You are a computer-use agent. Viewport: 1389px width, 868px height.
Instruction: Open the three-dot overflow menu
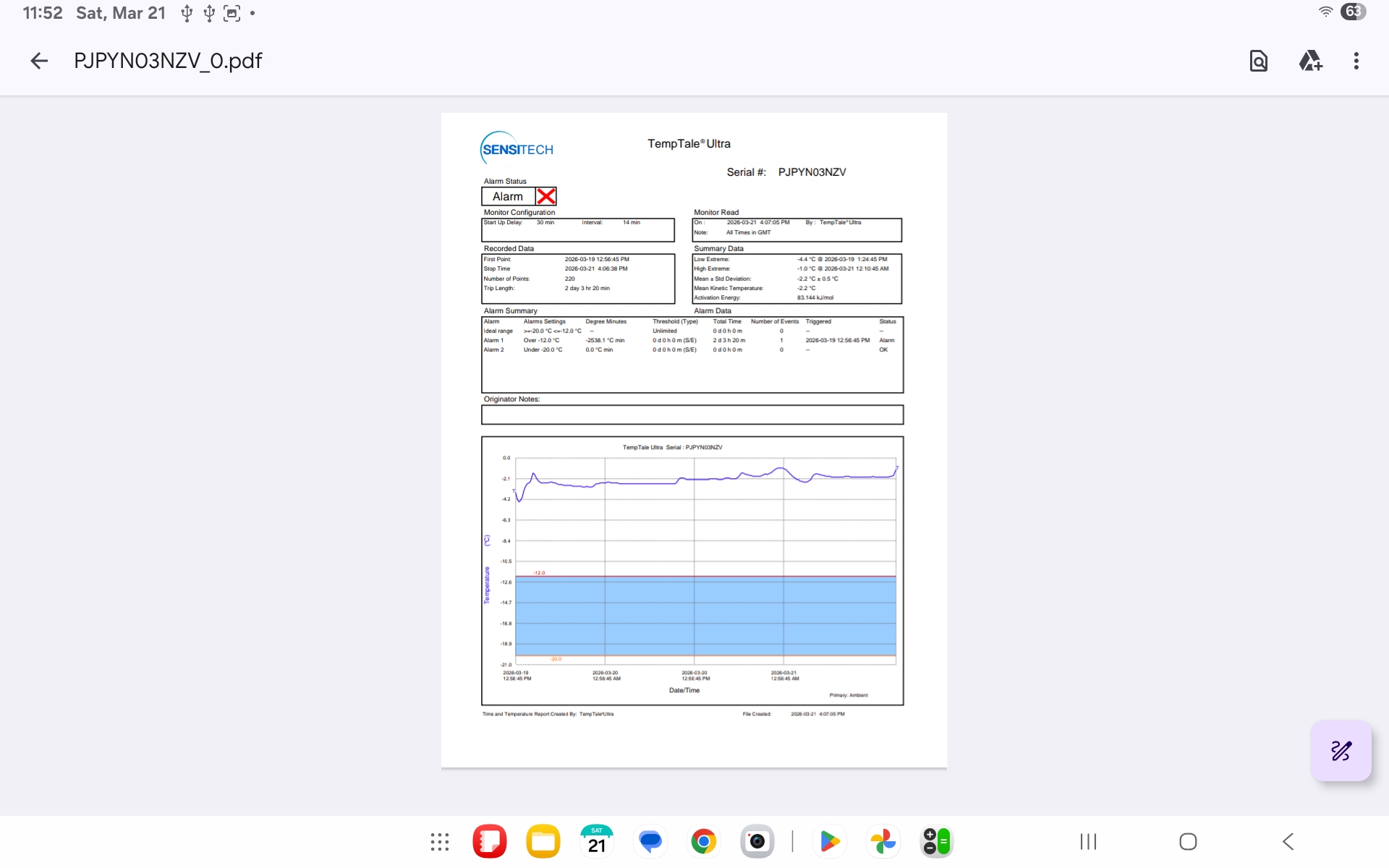(x=1356, y=61)
